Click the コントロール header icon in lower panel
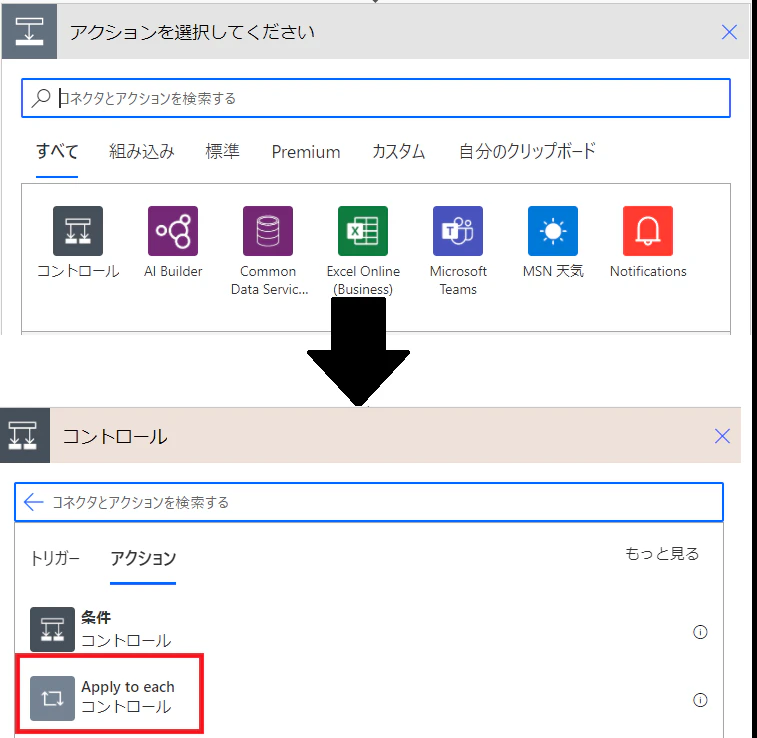The image size is (757, 738). click(25, 435)
